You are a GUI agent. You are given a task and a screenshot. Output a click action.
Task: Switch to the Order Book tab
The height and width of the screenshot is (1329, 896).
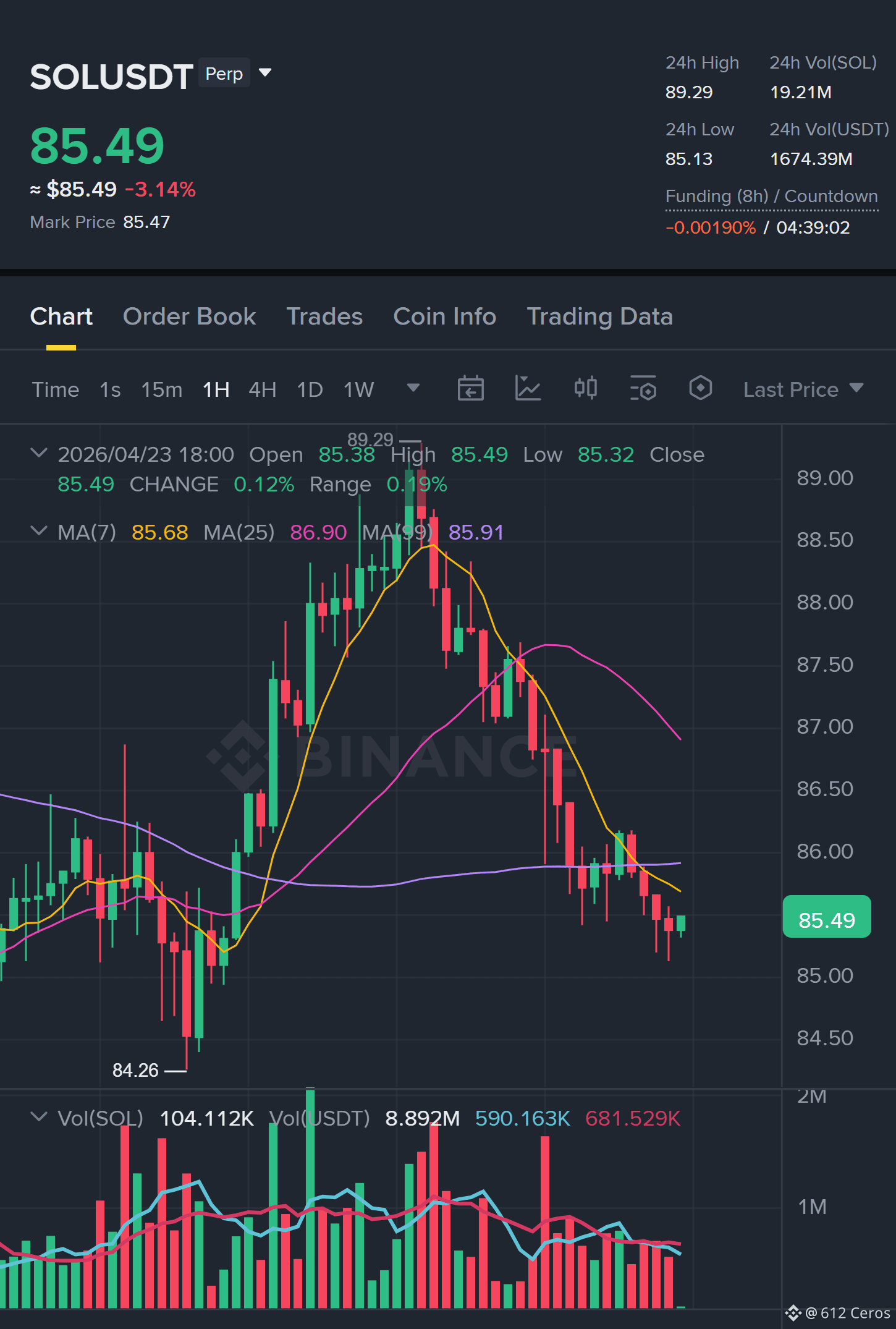(x=189, y=316)
